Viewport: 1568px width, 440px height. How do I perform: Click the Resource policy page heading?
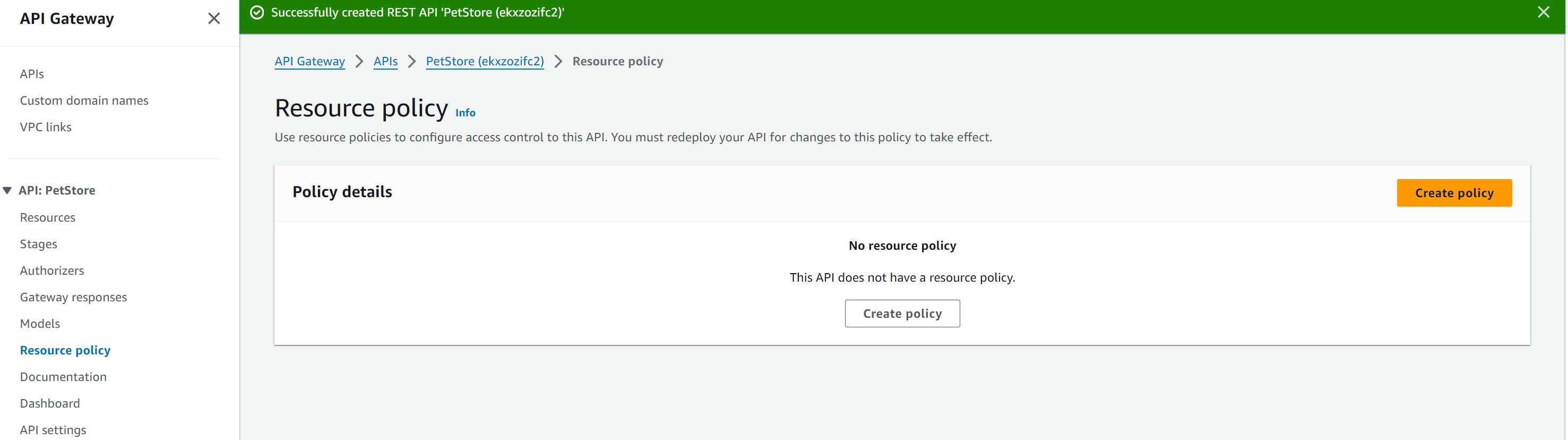coord(361,108)
